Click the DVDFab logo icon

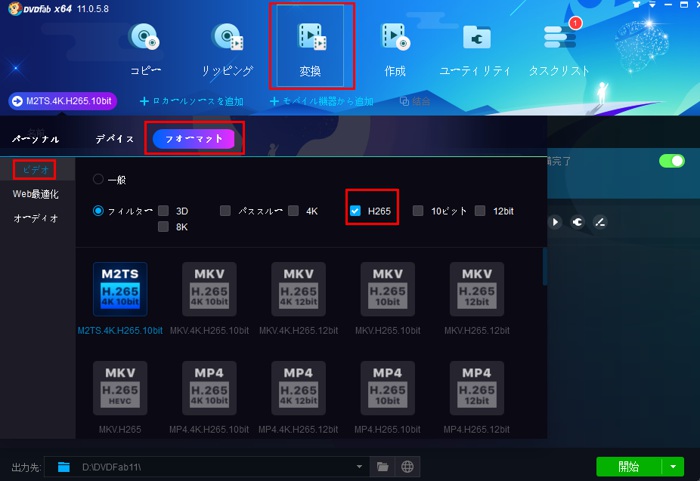tap(15, 8)
